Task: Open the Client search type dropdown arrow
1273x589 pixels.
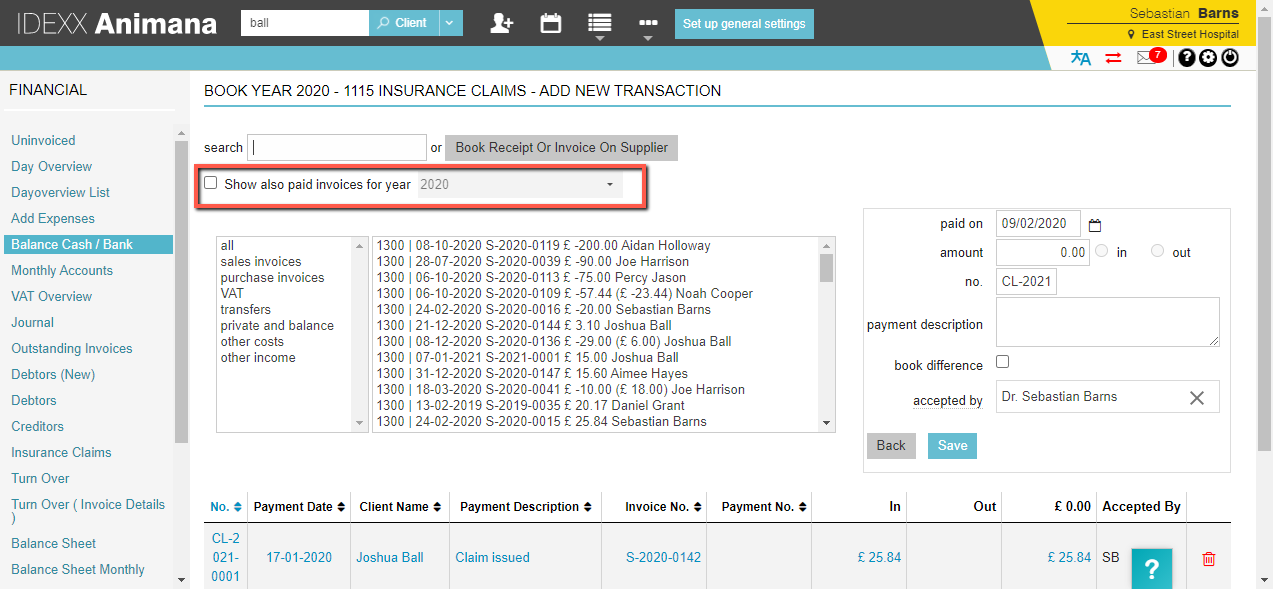Action: click(451, 23)
